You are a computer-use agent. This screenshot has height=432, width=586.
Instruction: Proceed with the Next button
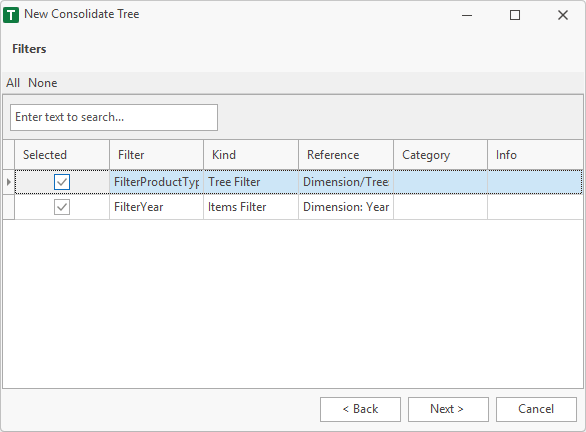click(448, 409)
